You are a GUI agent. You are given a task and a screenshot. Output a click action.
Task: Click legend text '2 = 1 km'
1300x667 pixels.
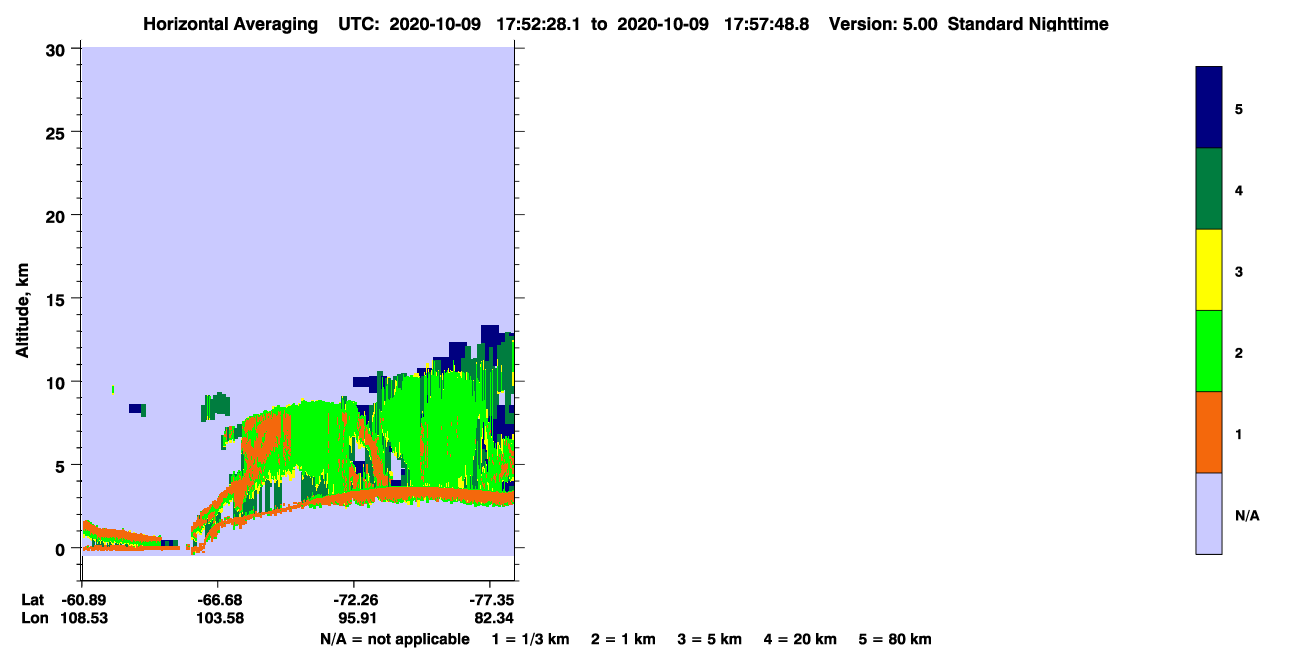click(x=623, y=639)
